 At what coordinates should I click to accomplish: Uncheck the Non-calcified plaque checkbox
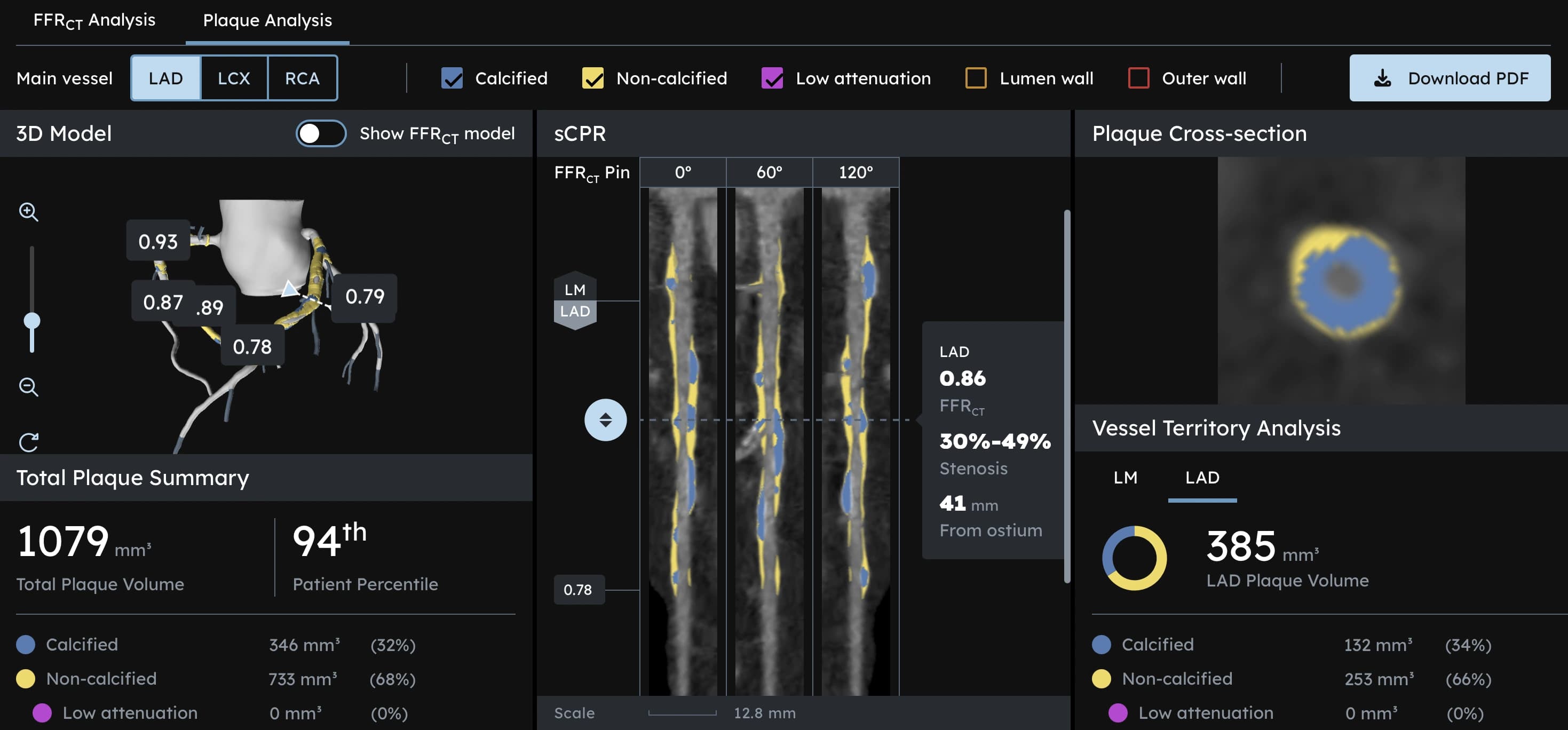pyautogui.click(x=592, y=78)
